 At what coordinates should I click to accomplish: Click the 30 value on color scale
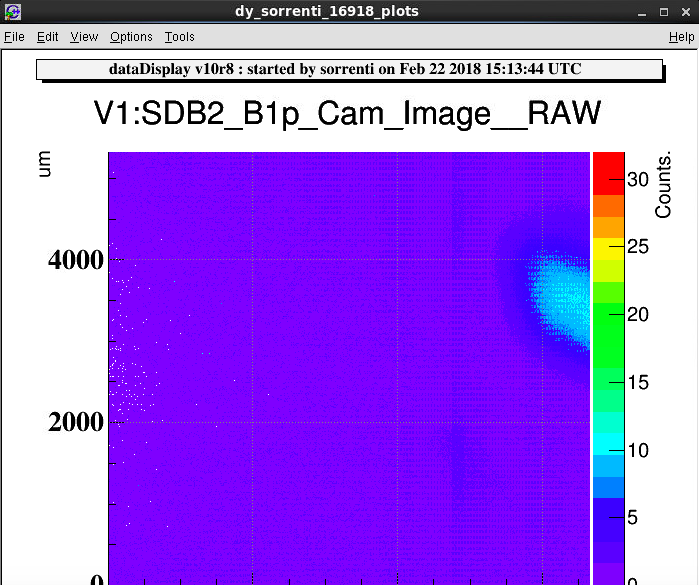(637, 179)
